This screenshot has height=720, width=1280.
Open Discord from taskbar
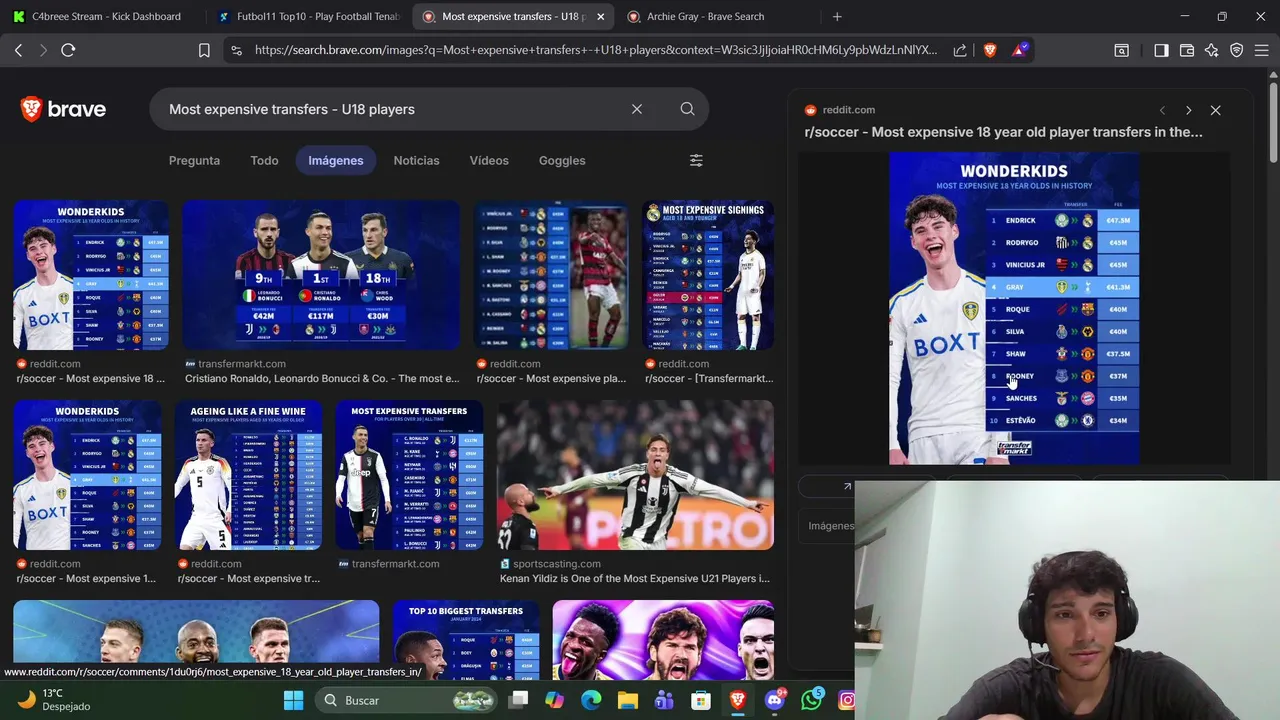point(774,700)
